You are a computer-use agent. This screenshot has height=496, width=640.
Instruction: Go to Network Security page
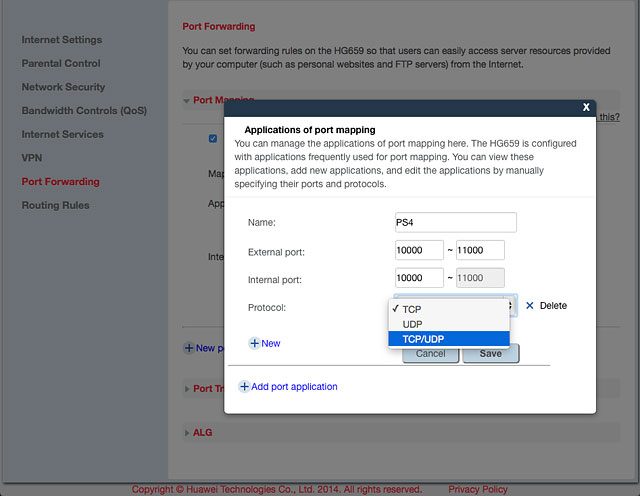[x=63, y=87]
